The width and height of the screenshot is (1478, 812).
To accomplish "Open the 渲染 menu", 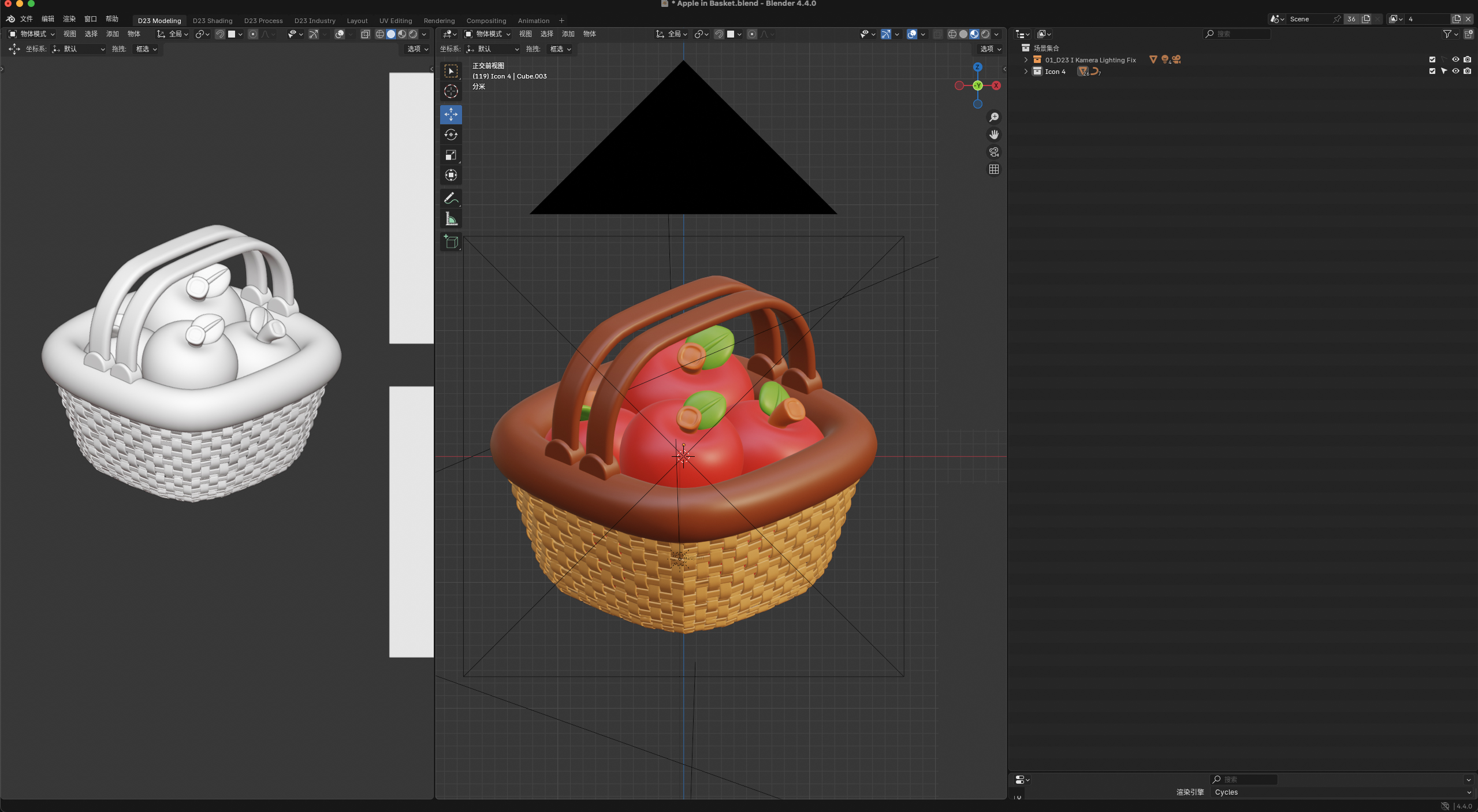I will coord(69,19).
